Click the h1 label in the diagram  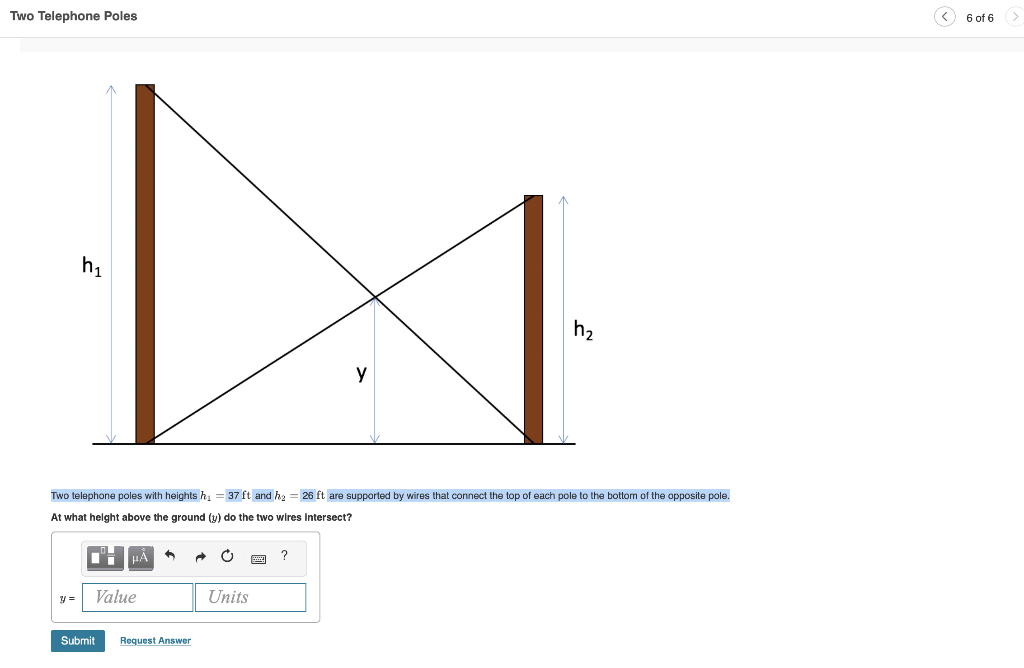pos(91,266)
